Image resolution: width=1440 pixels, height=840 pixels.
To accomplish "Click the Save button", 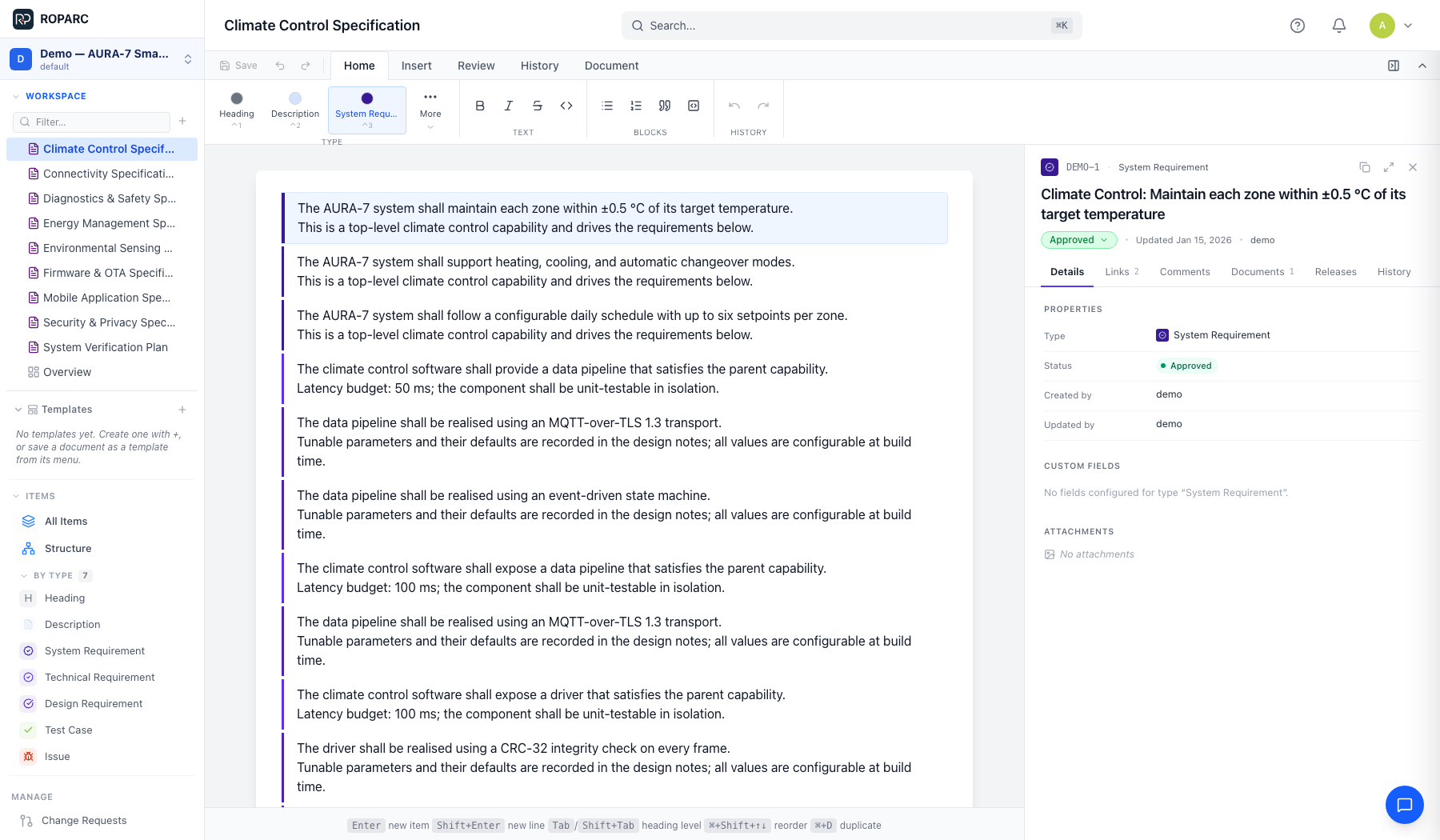I will coord(238,66).
